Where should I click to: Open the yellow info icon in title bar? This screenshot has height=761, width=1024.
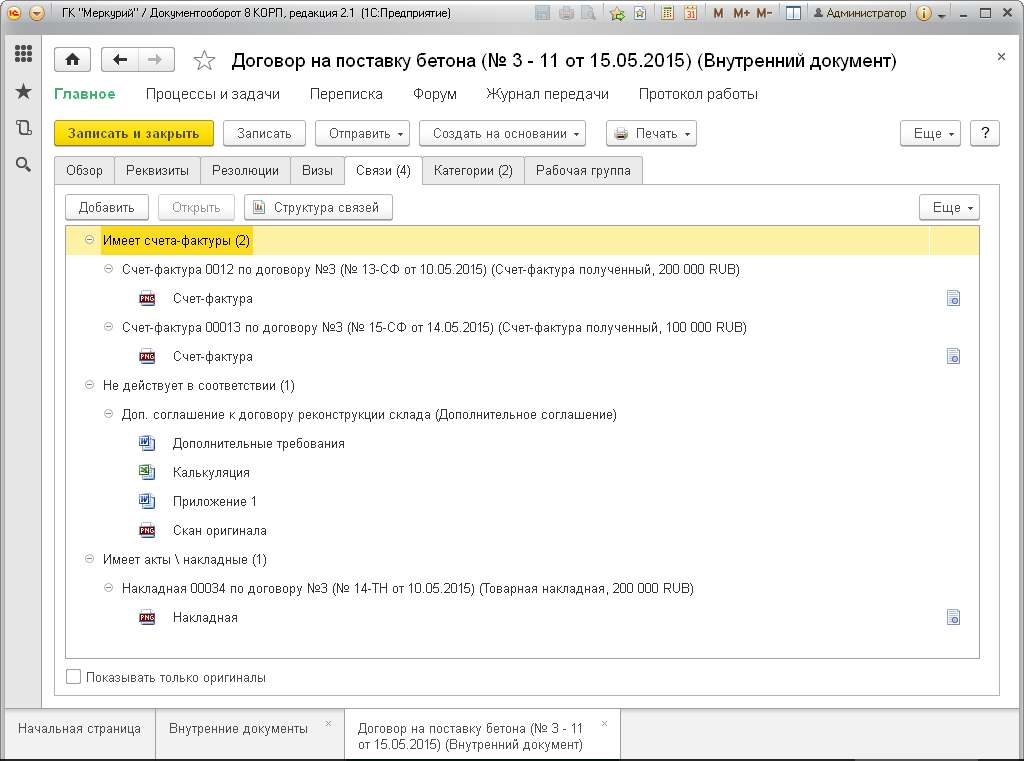(x=923, y=13)
